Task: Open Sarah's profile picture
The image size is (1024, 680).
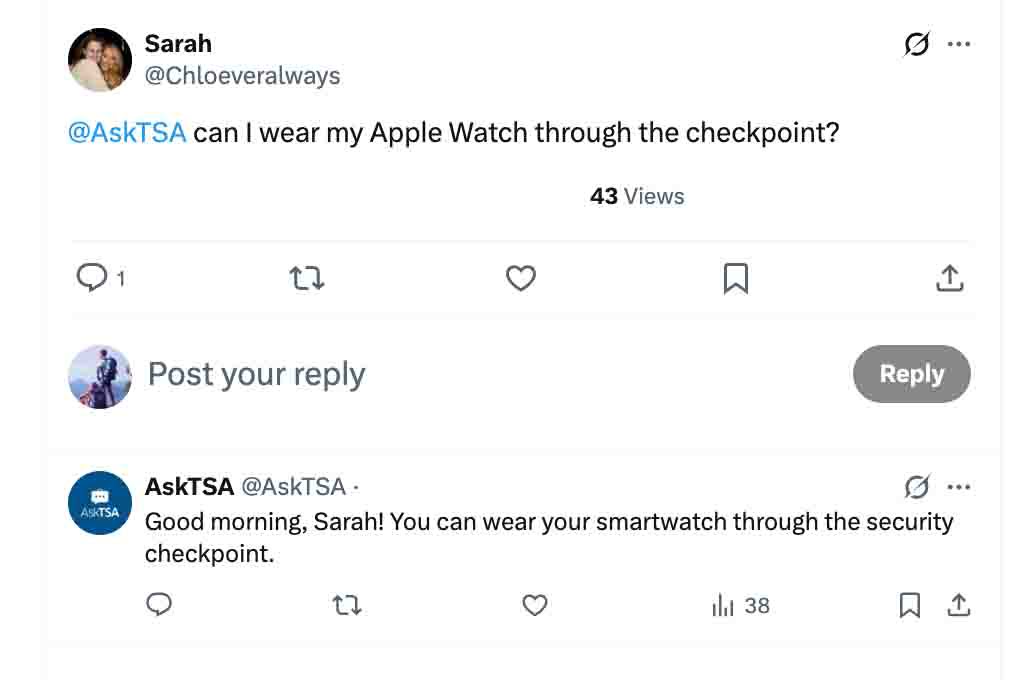Action: click(x=99, y=60)
